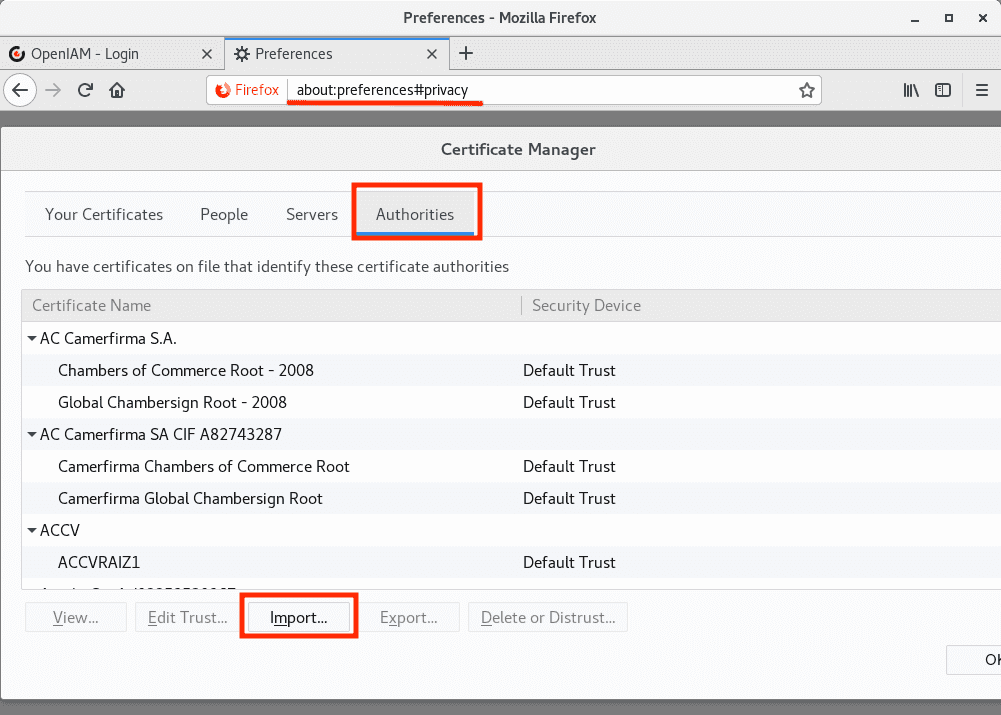1001x715 pixels.
Task: Select the Authorities tab
Action: 415,215
